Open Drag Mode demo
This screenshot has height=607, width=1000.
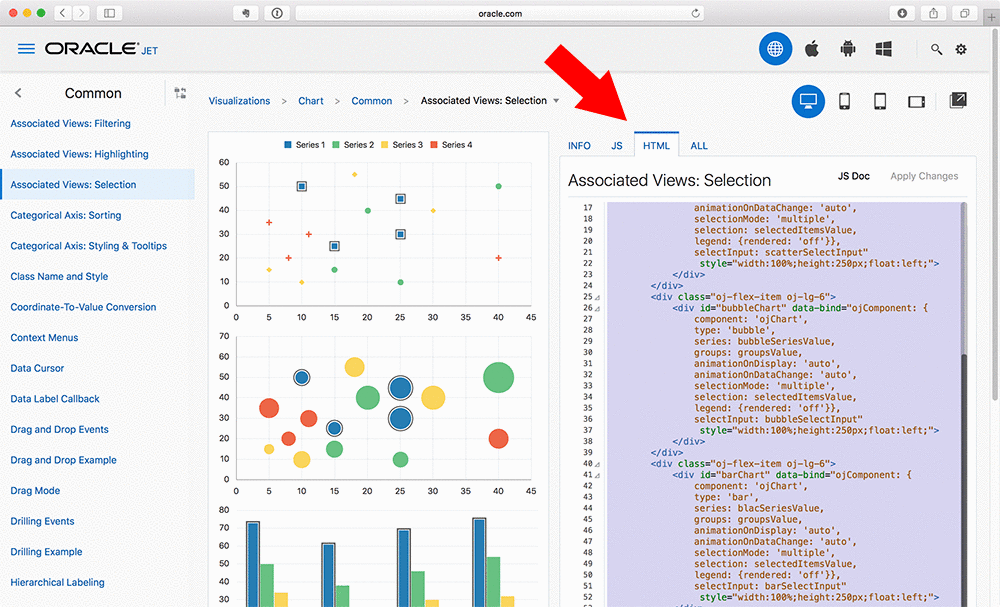[x=35, y=491]
